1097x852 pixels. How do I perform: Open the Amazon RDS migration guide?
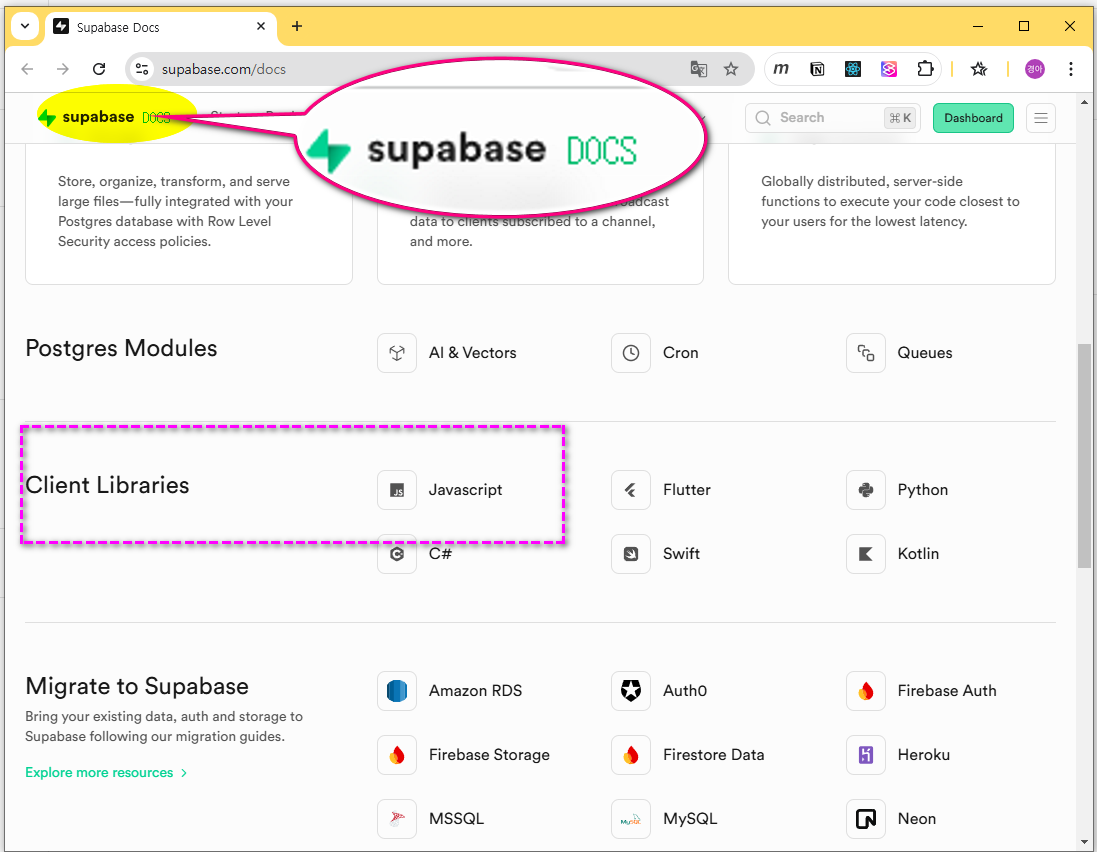397,691
